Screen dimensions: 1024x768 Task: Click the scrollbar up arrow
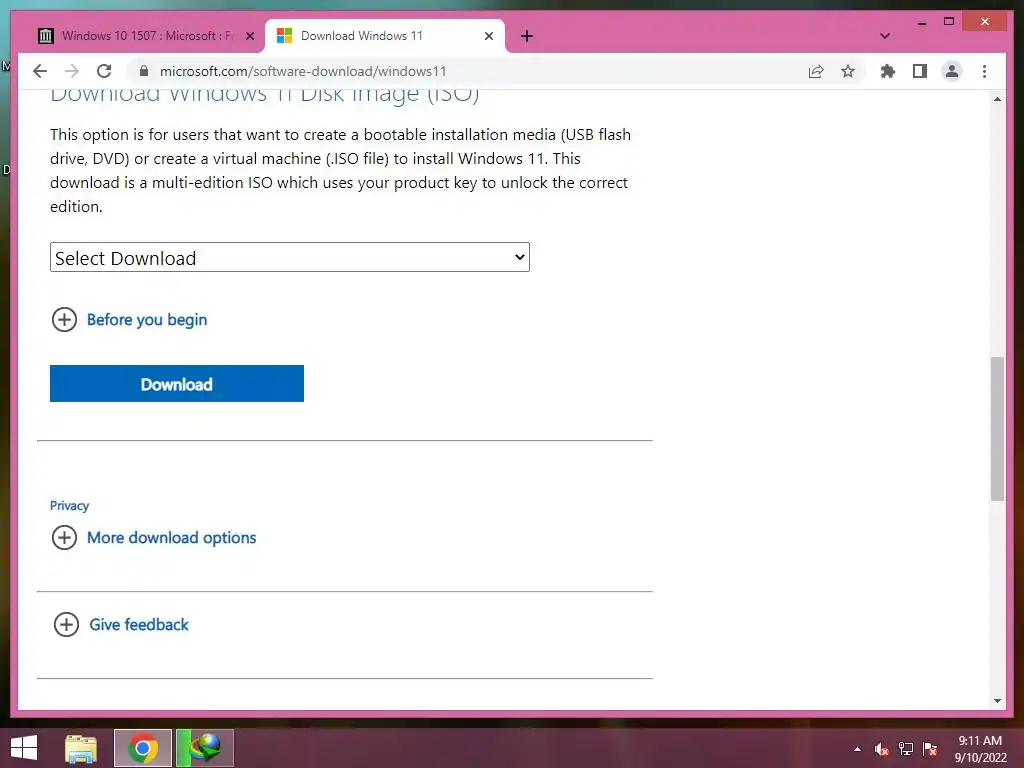click(x=997, y=99)
